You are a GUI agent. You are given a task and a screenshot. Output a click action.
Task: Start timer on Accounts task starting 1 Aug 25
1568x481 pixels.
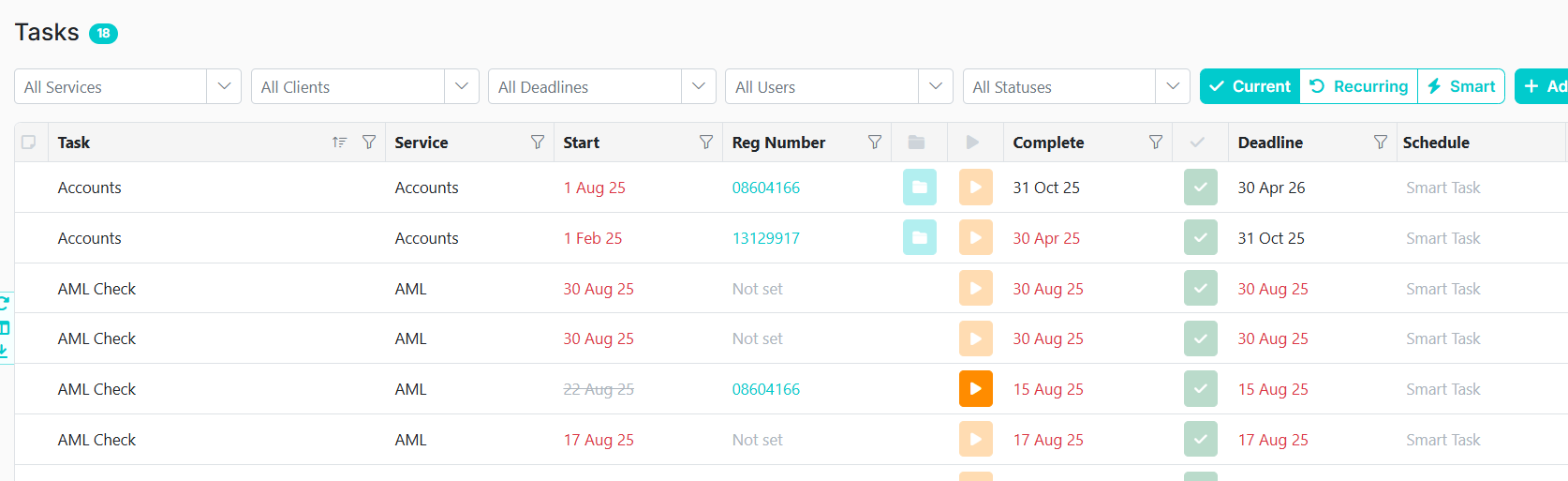(975, 188)
